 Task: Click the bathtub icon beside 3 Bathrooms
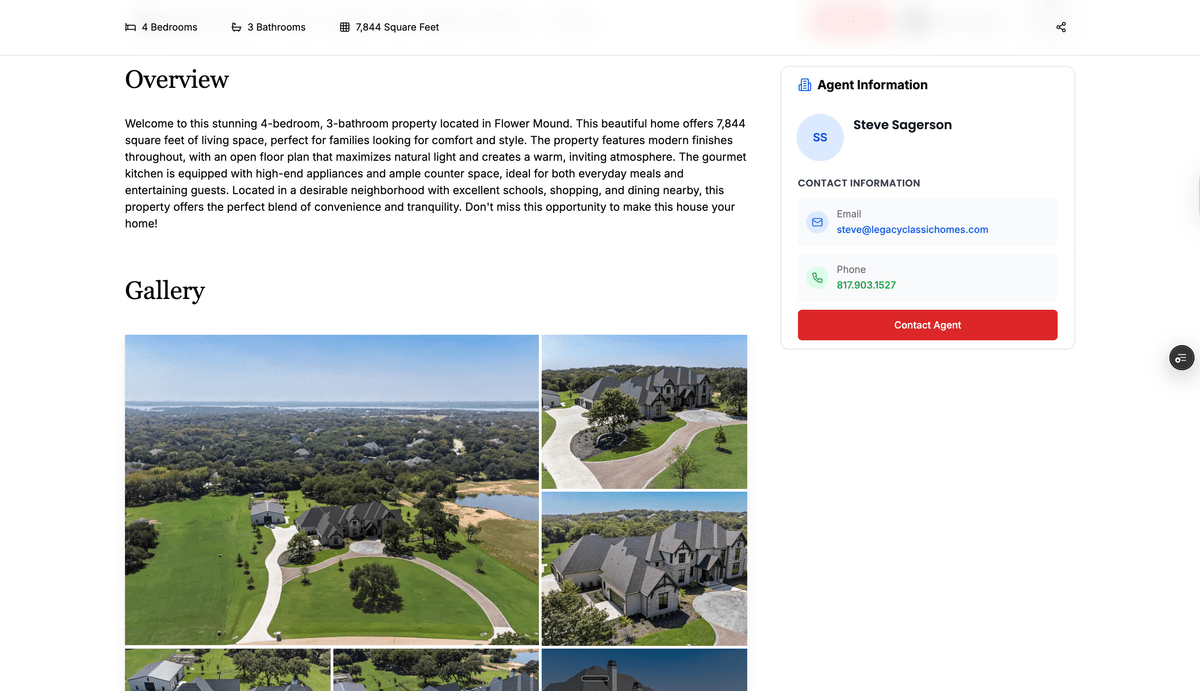236,27
